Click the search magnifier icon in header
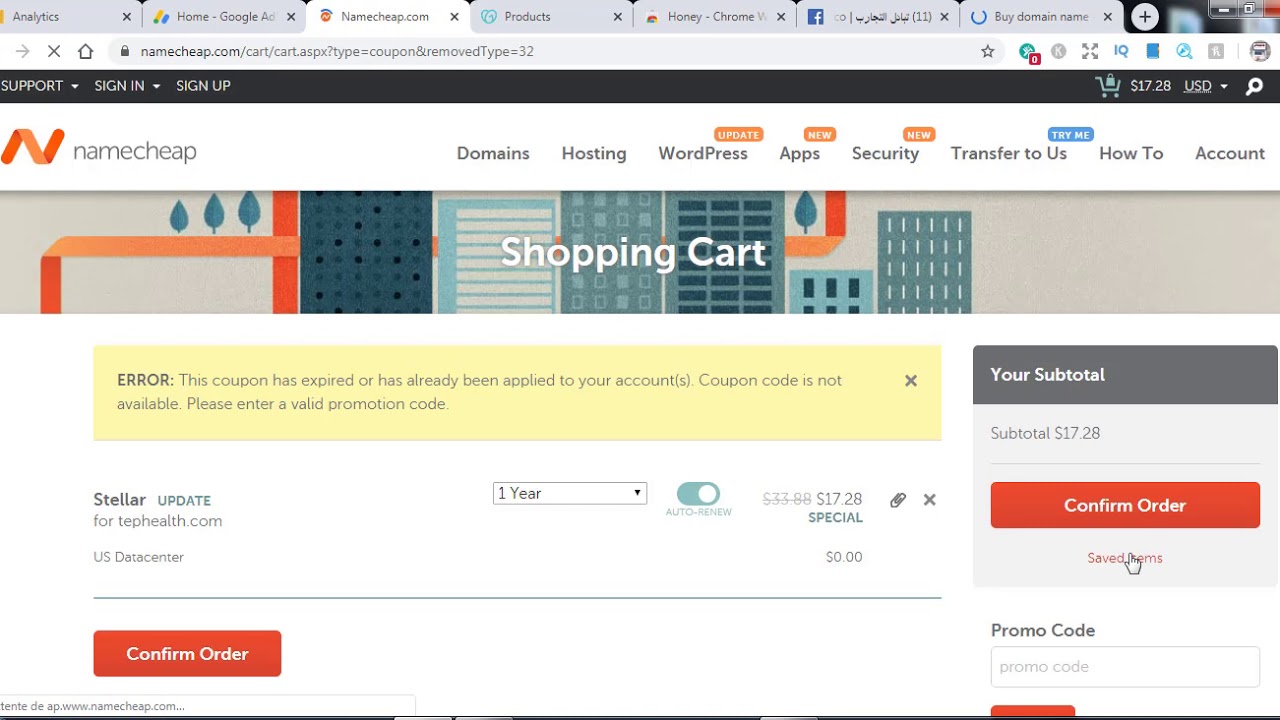The image size is (1280, 720). coord(1254,86)
